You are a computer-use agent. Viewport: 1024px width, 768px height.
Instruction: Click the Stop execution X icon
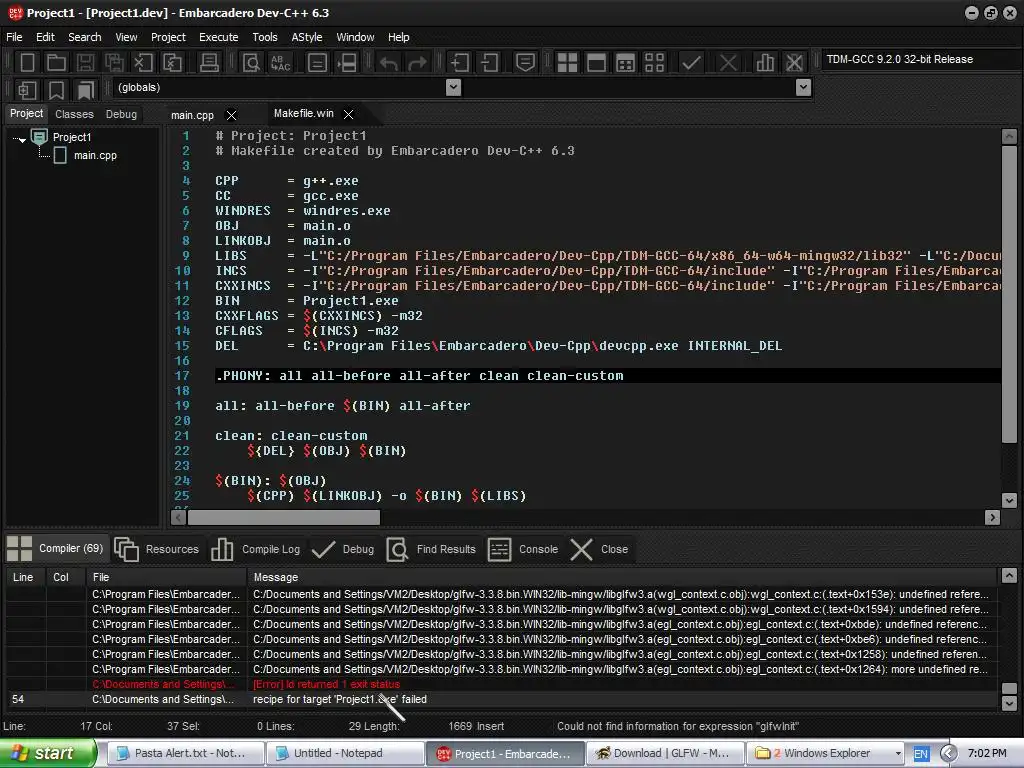click(728, 63)
